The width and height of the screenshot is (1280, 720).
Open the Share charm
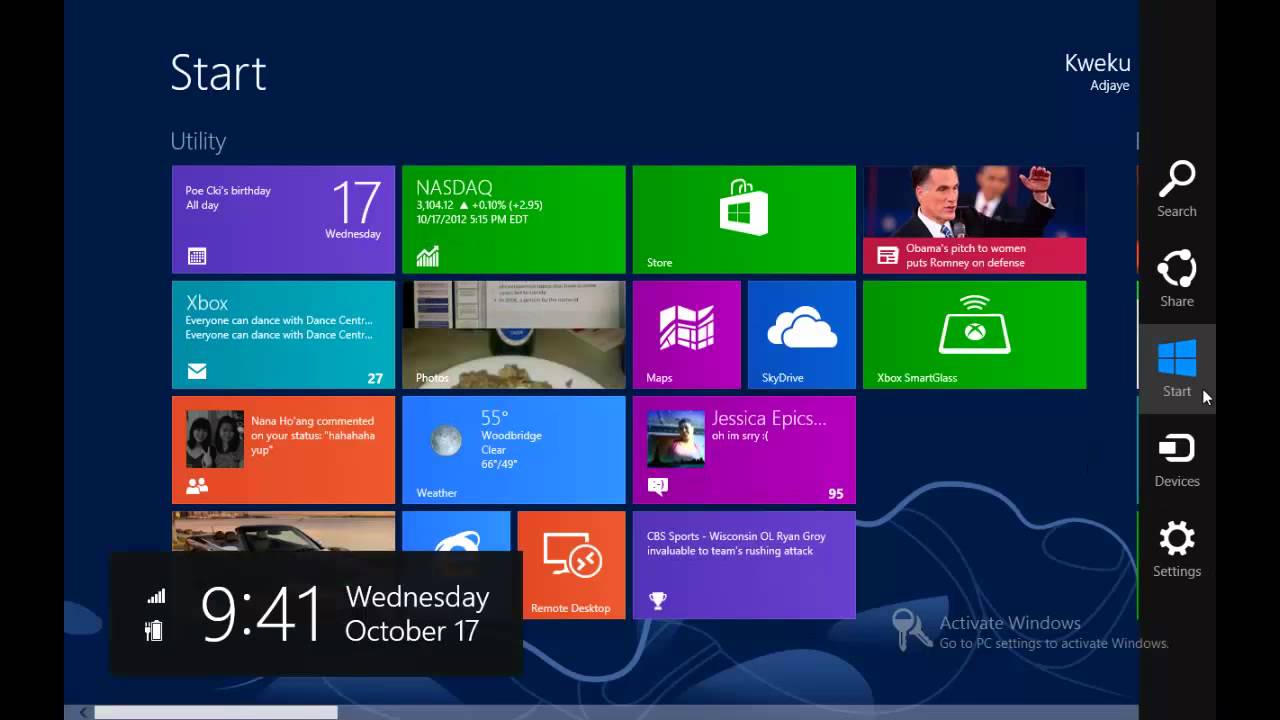(1177, 279)
